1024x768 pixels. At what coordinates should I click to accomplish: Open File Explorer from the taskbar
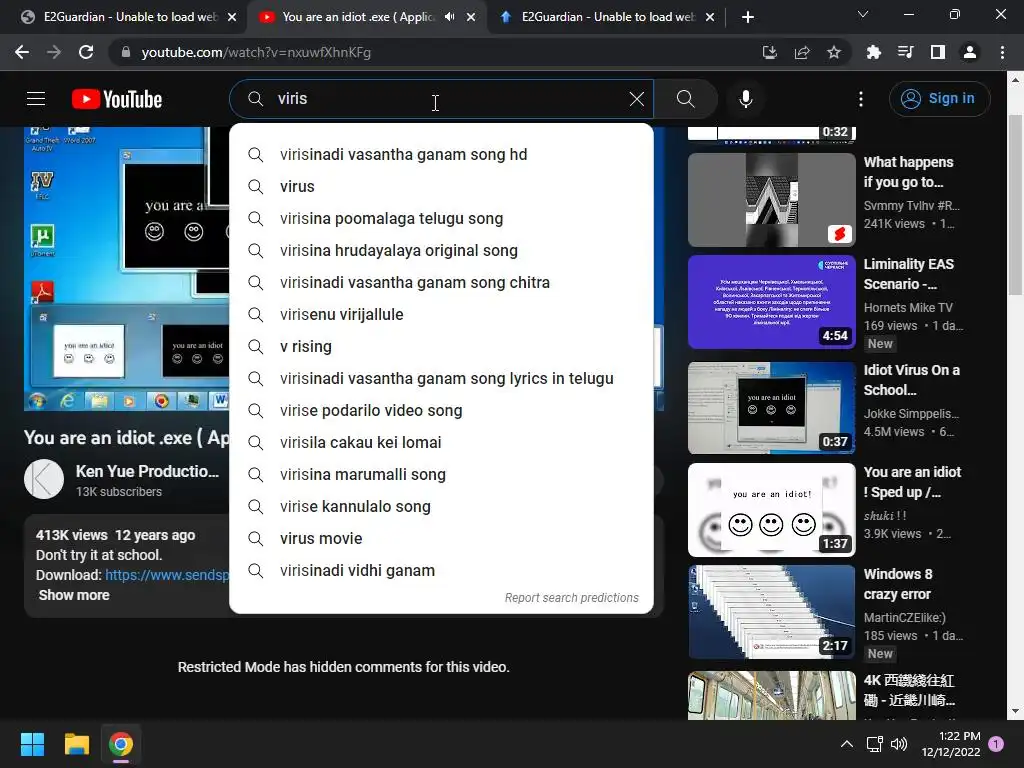[76, 744]
